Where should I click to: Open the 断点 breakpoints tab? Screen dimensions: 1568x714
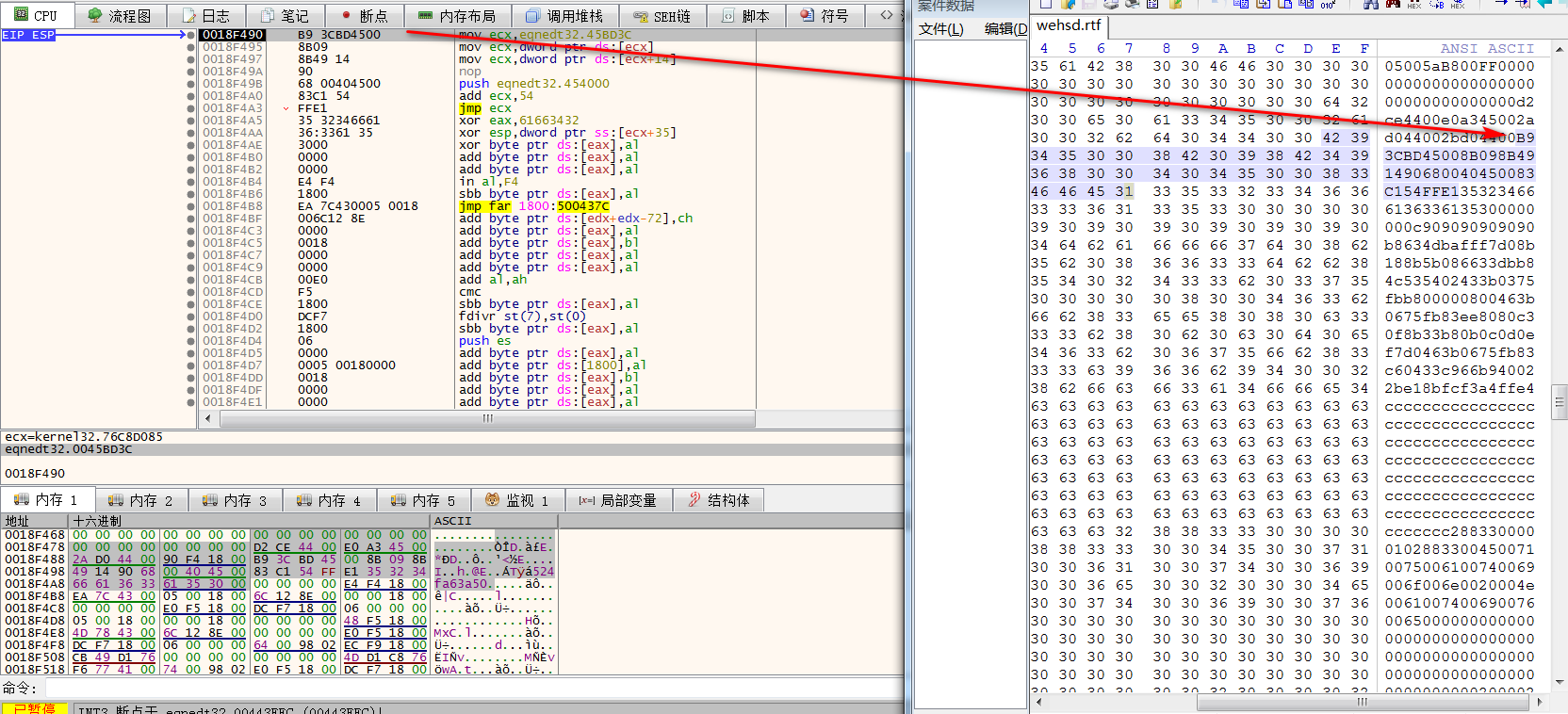(364, 16)
